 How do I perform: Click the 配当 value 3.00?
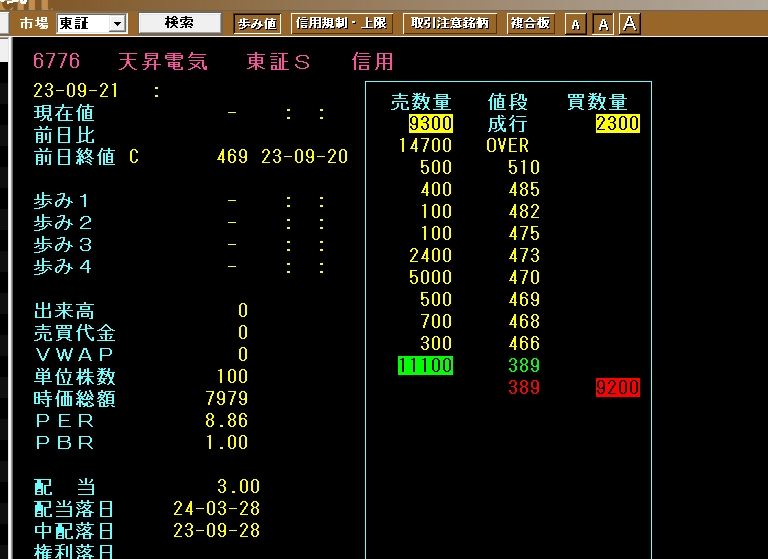click(x=238, y=486)
